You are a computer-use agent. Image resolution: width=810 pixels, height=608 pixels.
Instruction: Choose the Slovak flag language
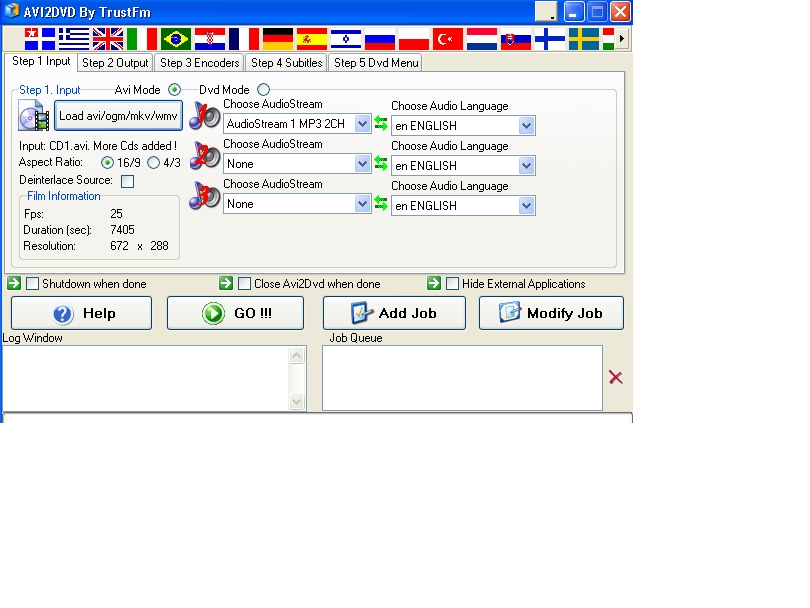pyautogui.click(x=516, y=39)
